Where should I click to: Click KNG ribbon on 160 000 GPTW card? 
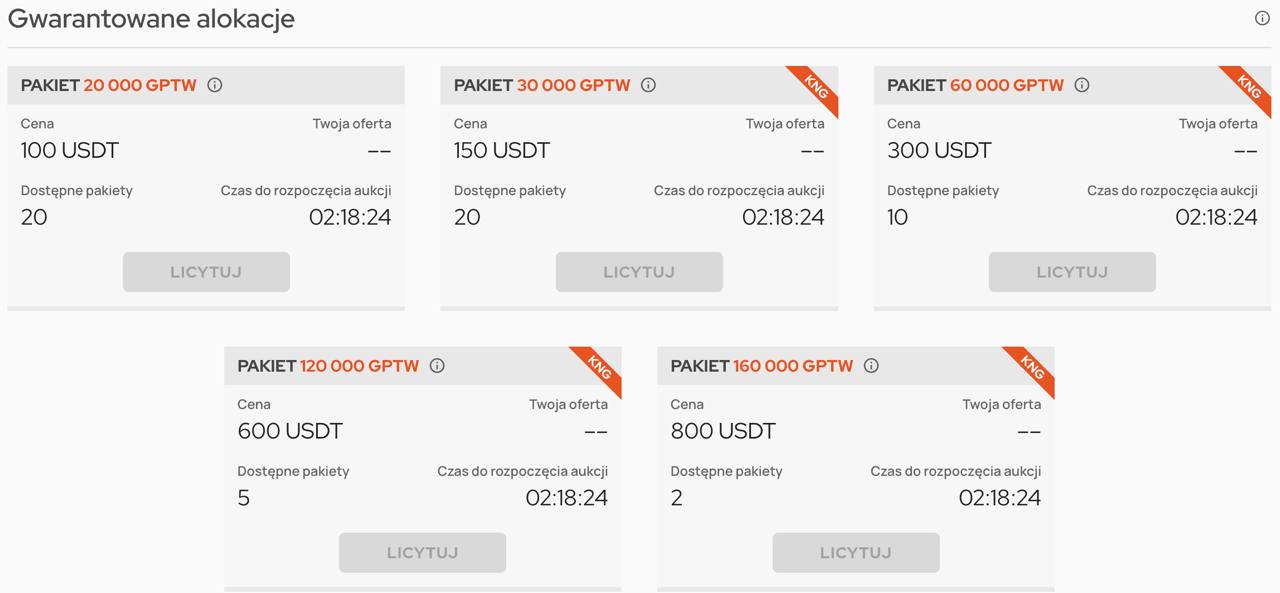(x=1032, y=369)
